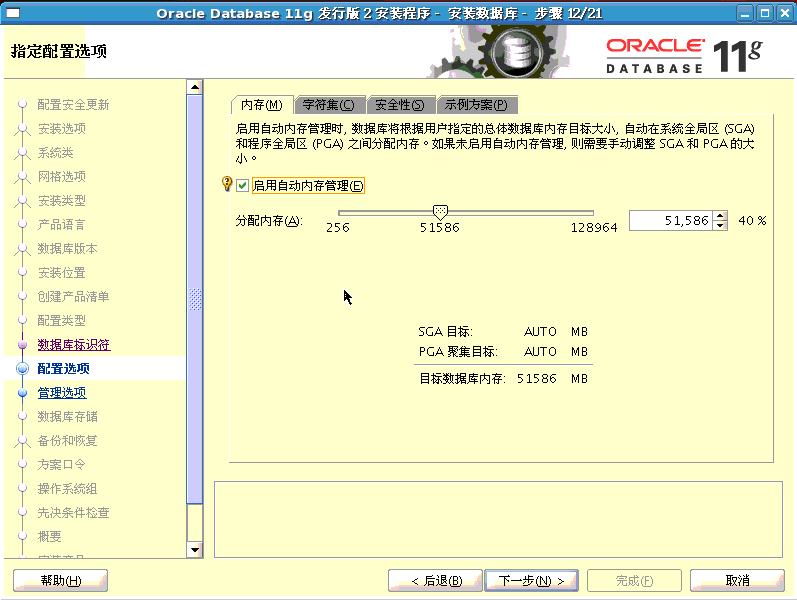Click the 后退(B) back button
The width and height of the screenshot is (797, 600).
(x=435, y=581)
